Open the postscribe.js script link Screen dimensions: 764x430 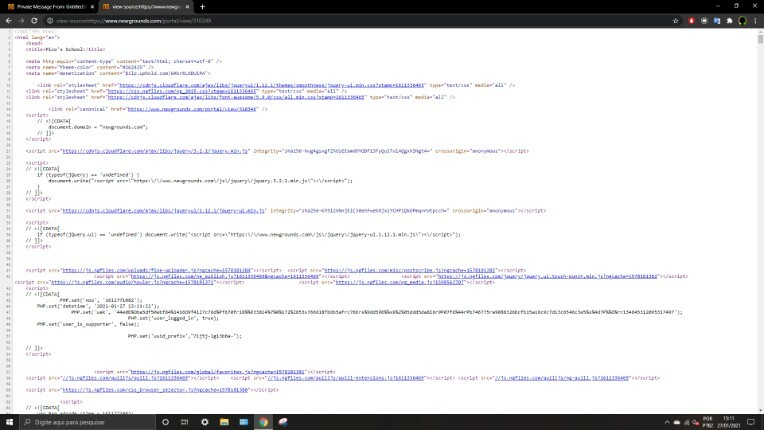[409, 270]
